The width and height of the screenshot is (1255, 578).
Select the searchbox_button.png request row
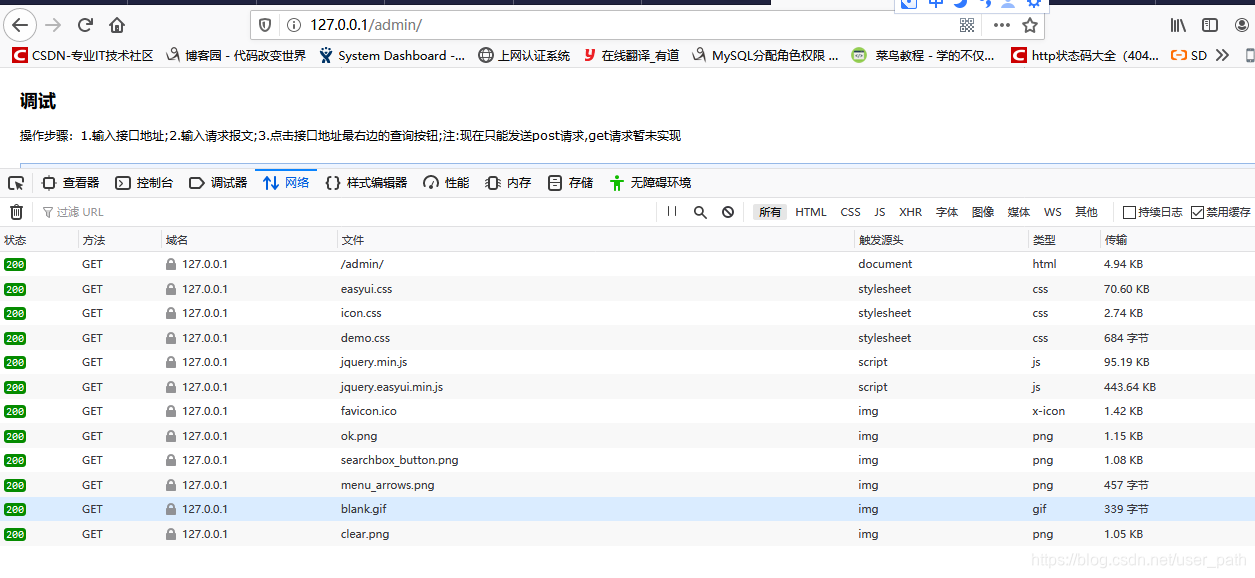click(627, 460)
